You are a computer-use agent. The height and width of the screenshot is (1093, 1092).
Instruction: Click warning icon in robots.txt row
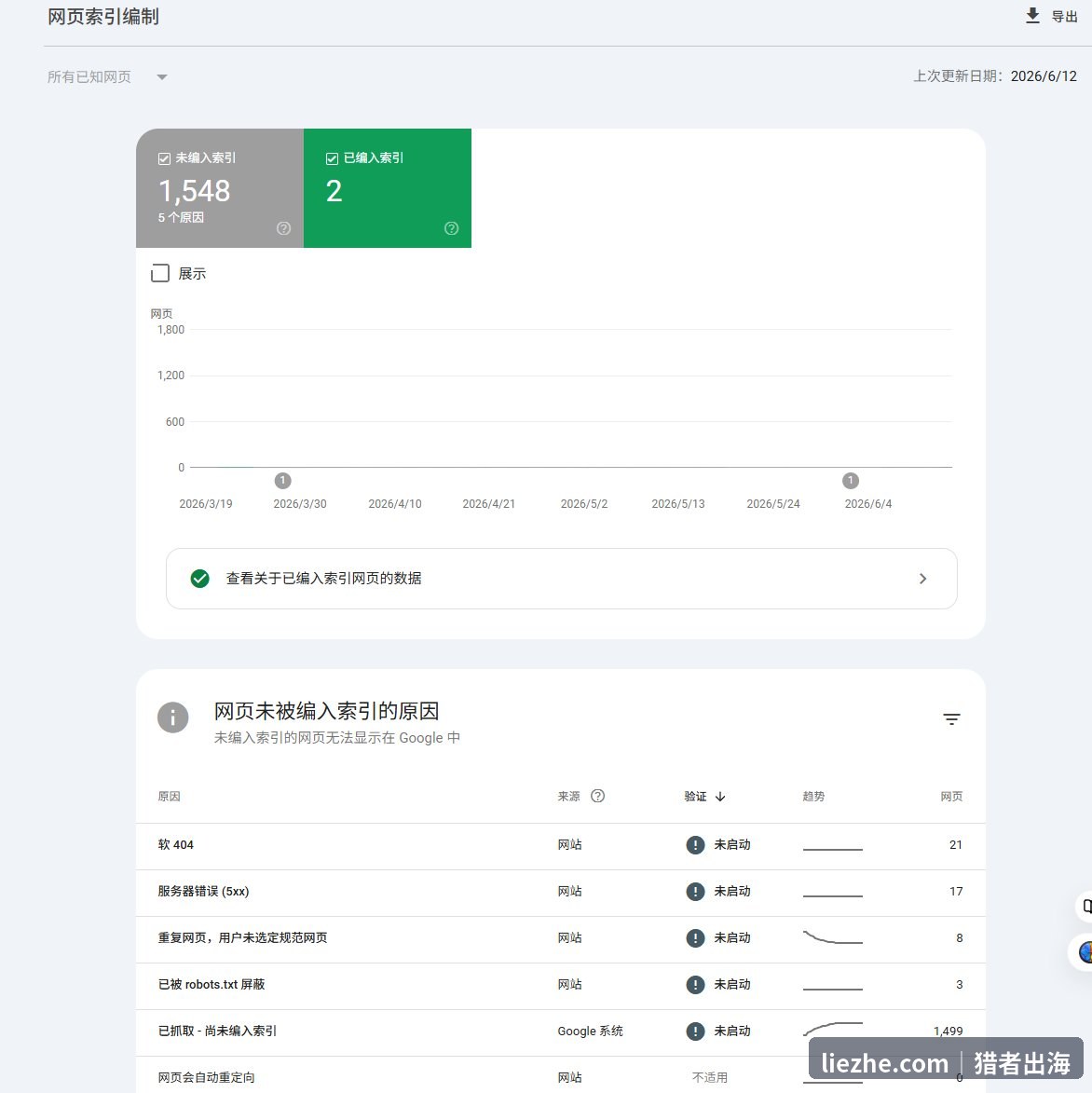[x=695, y=985]
